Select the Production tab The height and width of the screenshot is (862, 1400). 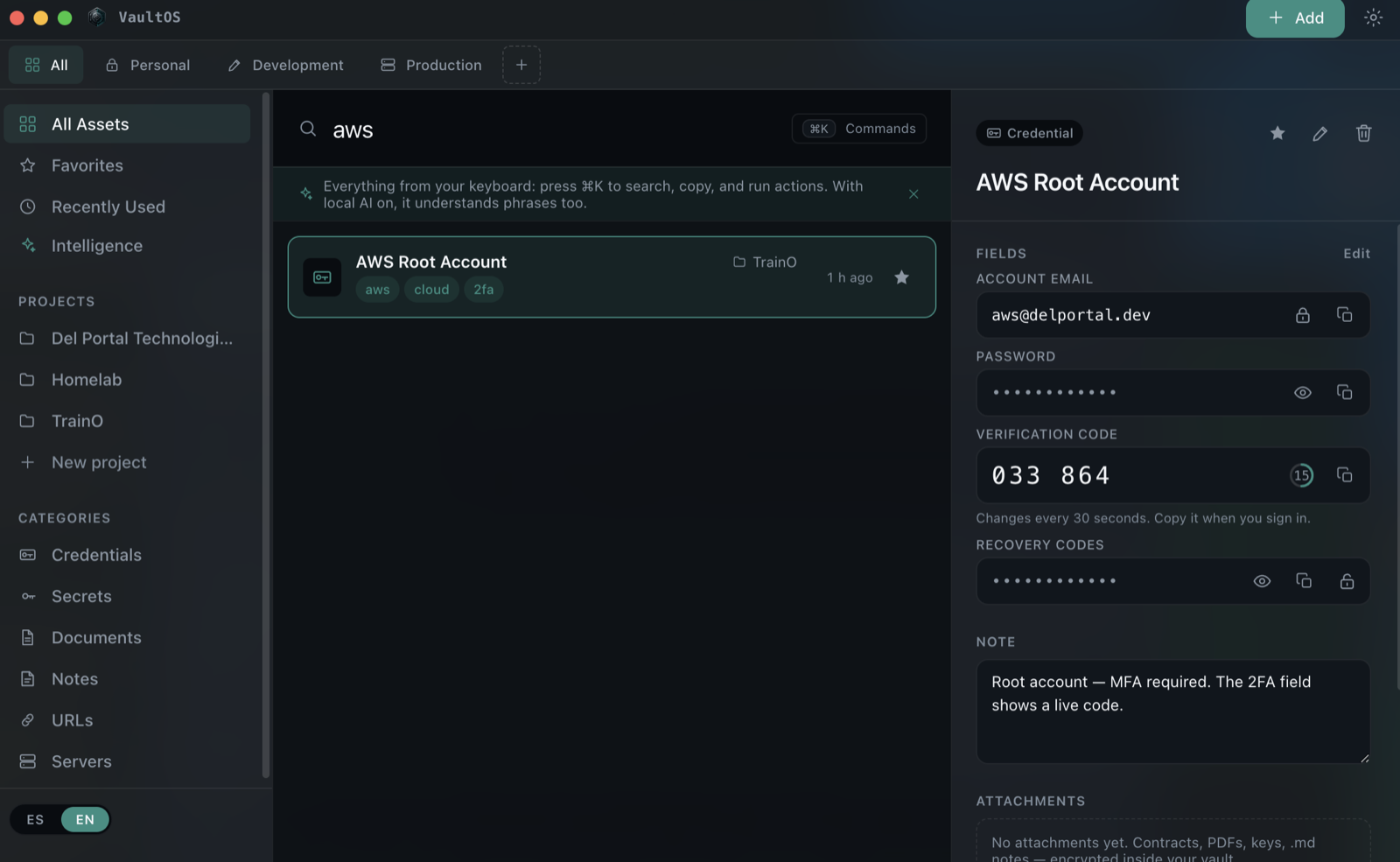point(431,65)
